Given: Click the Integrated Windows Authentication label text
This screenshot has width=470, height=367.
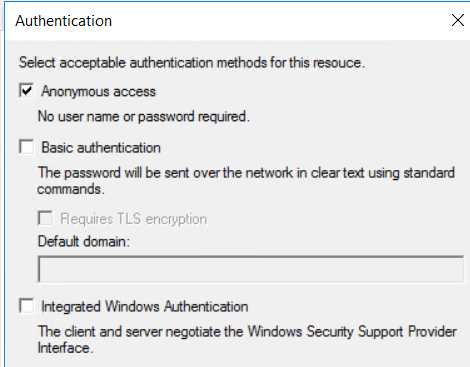Looking at the screenshot, I should (x=145, y=306).
